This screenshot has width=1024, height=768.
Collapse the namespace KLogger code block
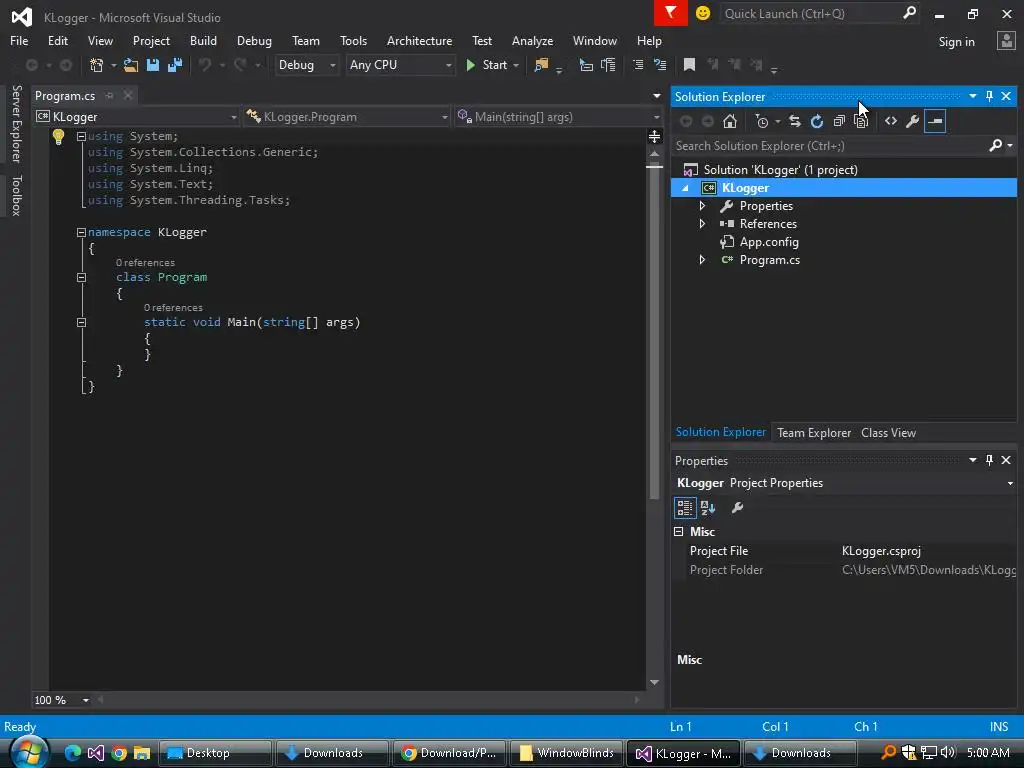click(x=82, y=232)
